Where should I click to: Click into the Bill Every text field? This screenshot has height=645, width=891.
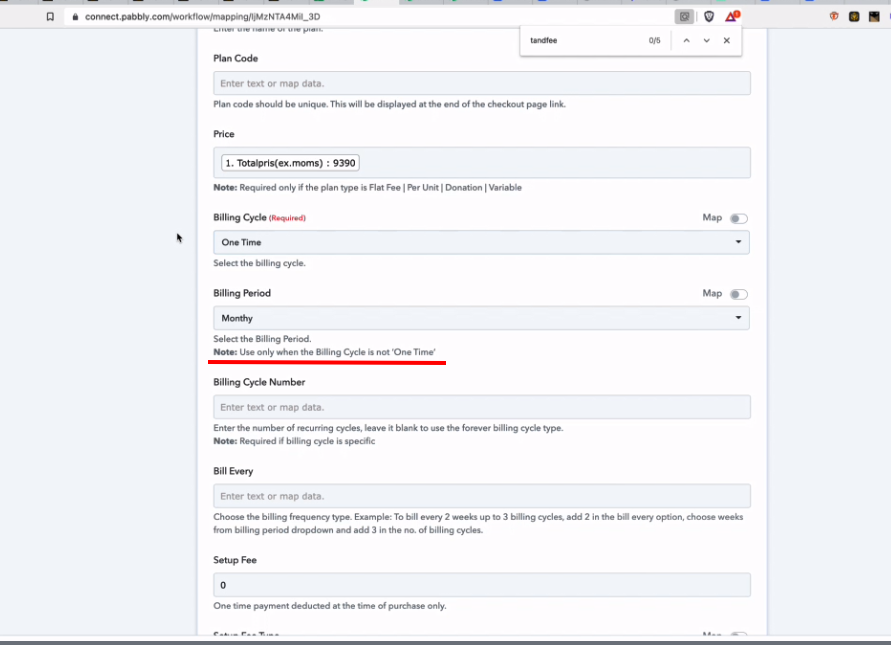tap(481, 496)
